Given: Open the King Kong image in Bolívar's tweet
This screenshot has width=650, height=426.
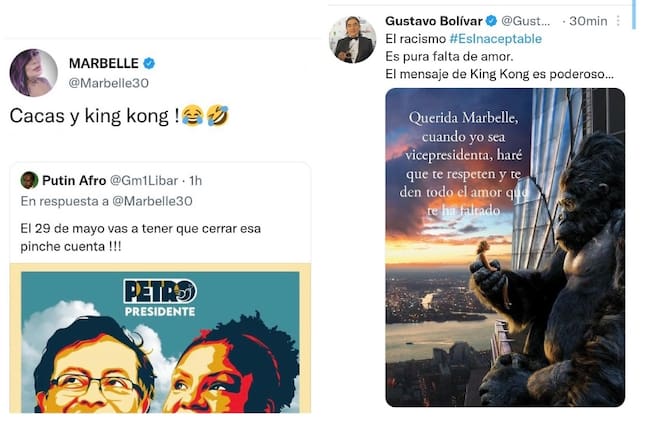Looking at the screenshot, I should (505, 247).
